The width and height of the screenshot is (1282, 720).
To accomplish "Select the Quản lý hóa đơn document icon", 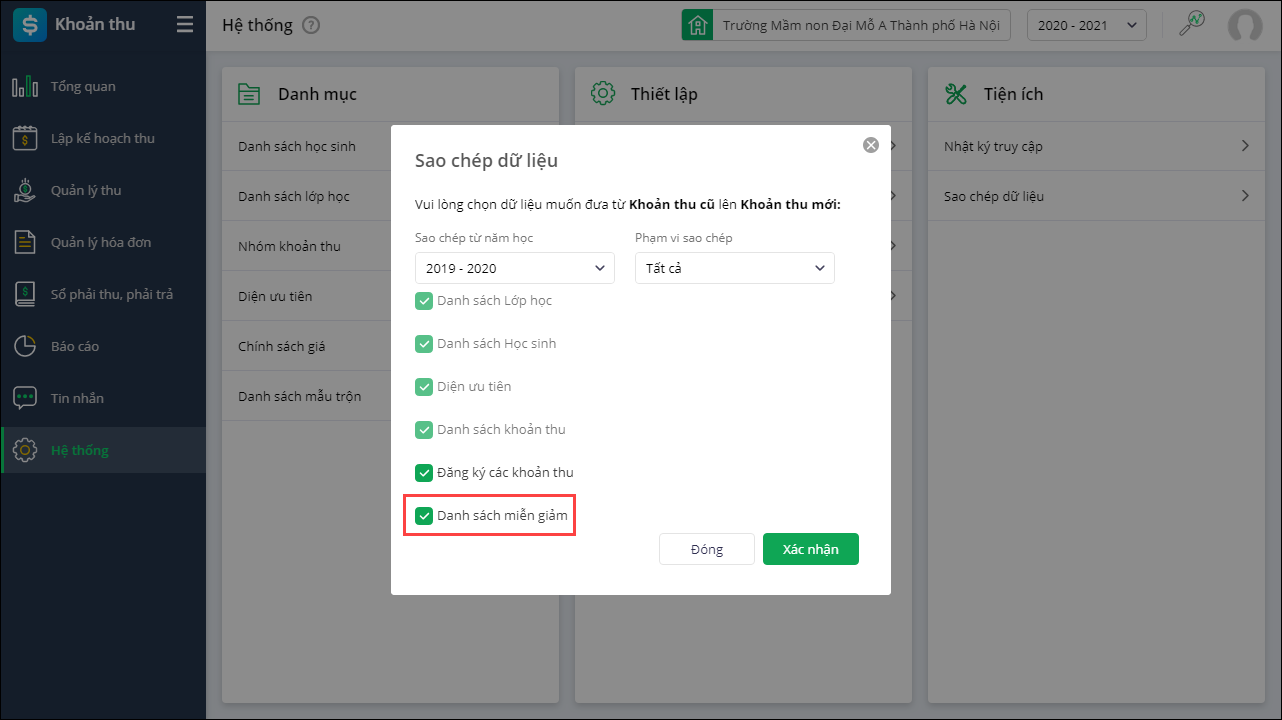I will pos(25,242).
